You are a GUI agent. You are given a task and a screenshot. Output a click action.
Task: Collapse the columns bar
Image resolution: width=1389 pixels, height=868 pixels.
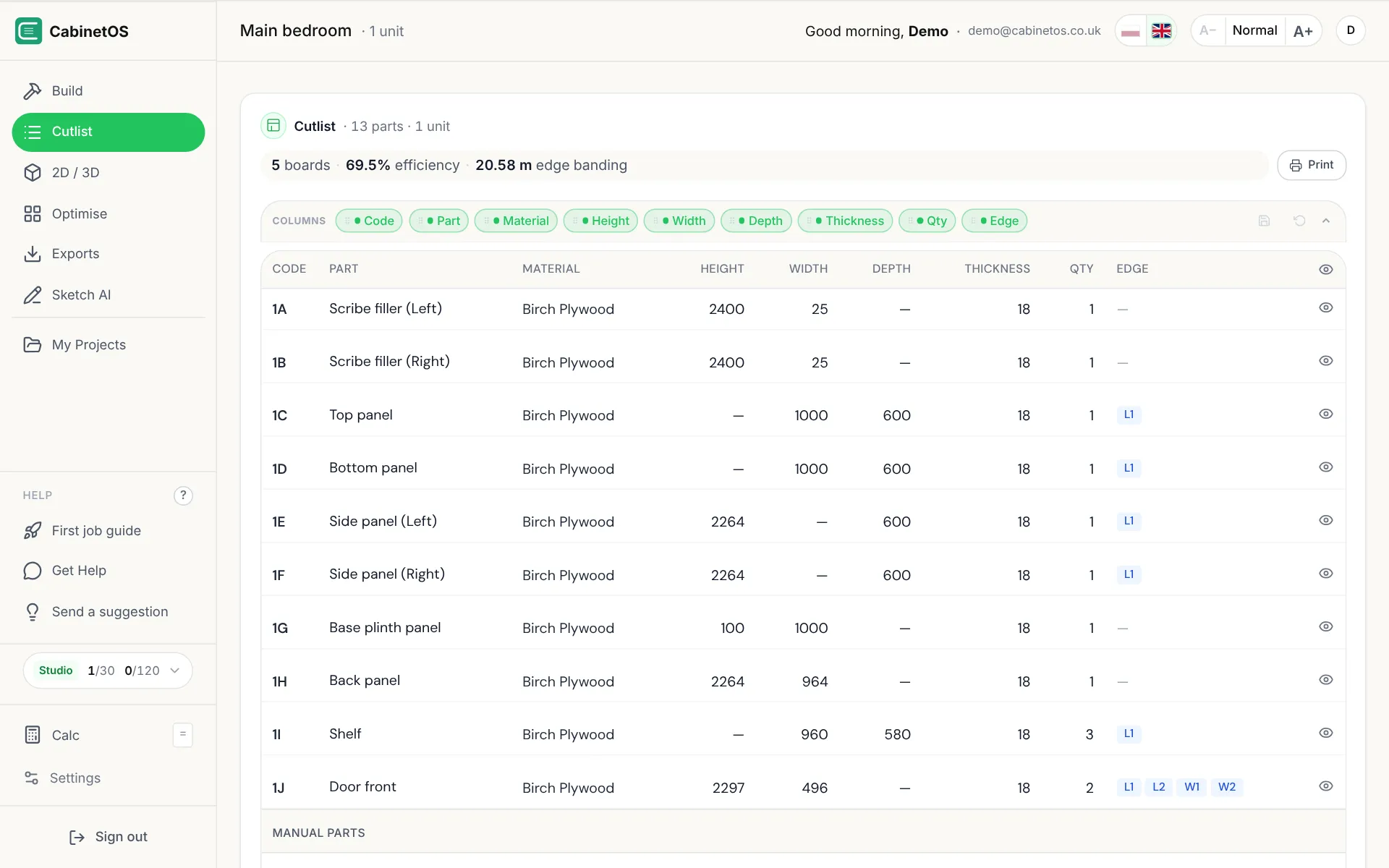(1326, 221)
